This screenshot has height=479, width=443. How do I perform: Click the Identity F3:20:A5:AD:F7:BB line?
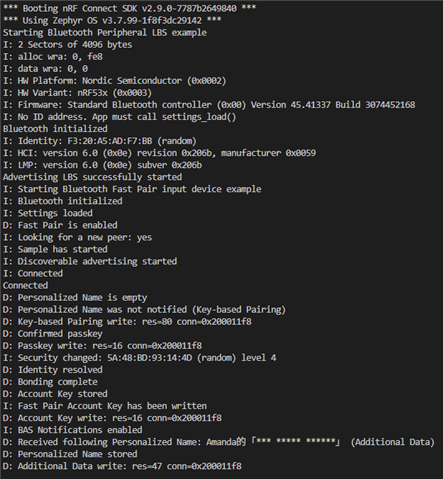click(x=100, y=141)
